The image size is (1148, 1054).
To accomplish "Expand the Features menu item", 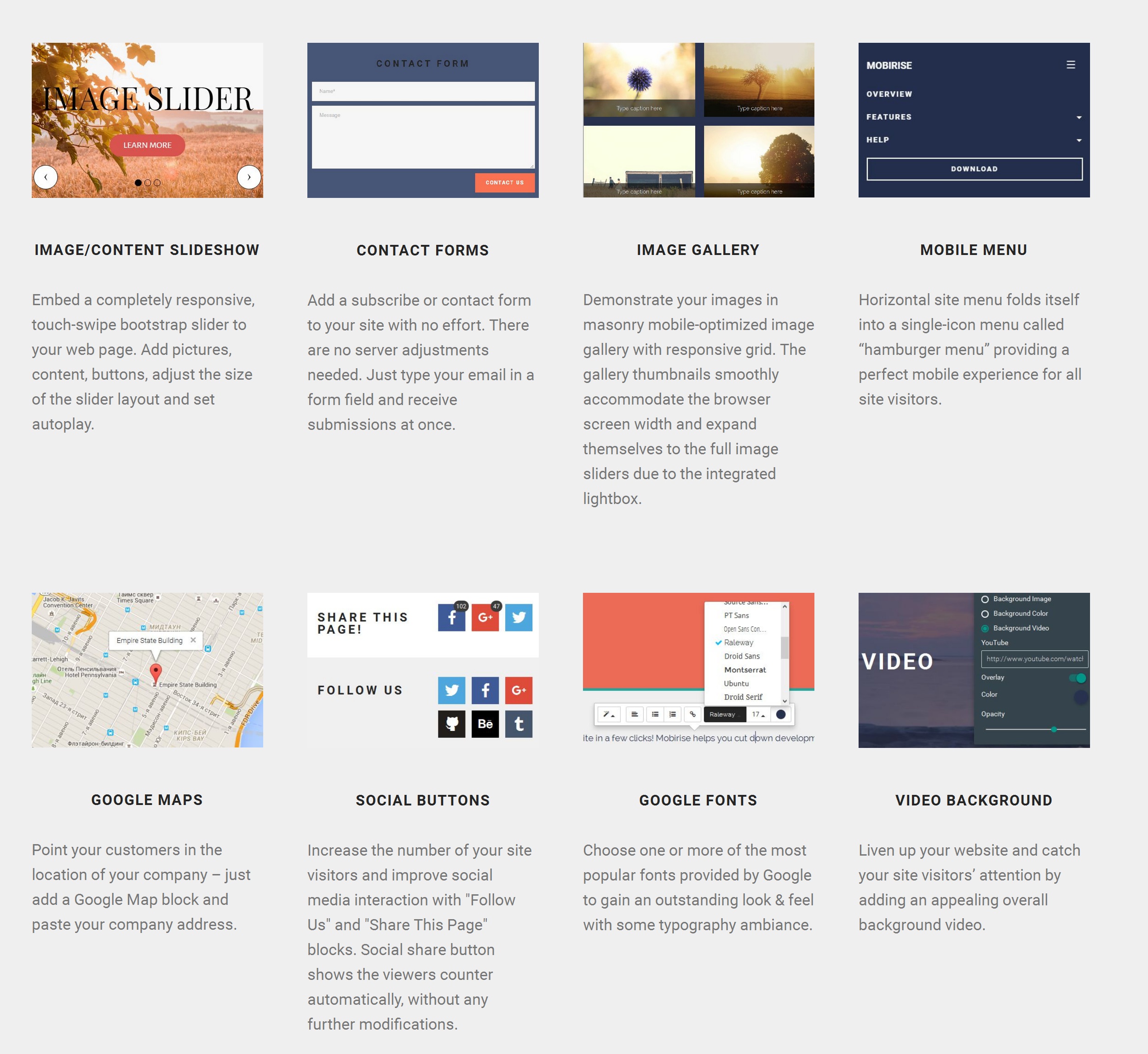I will pyautogui.click(x=1079, y=117).
